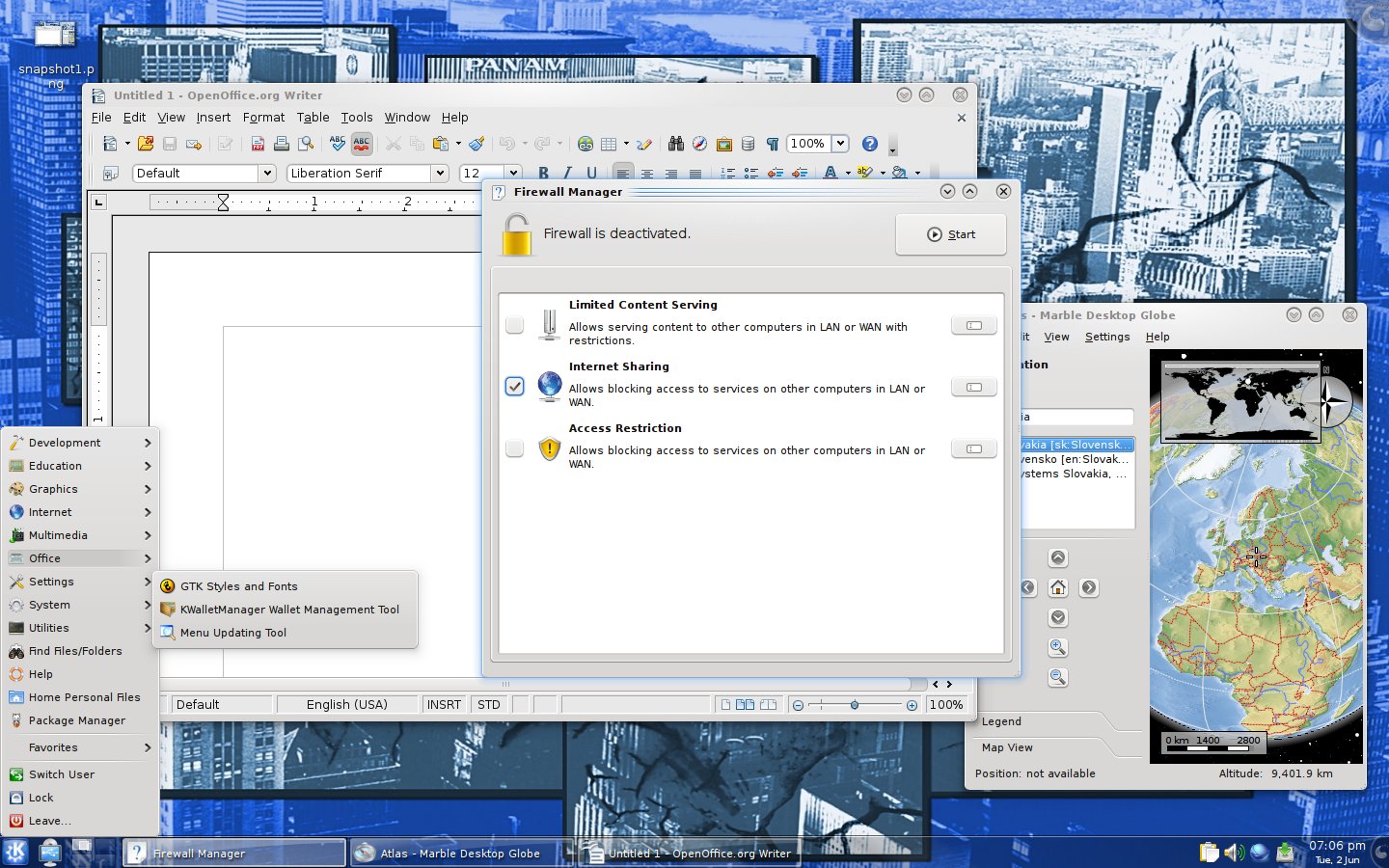Viewport: 1389px width, 868px height.
Task: Click the speaker volume icon in system tray
Action: [x=1234, y=852]
